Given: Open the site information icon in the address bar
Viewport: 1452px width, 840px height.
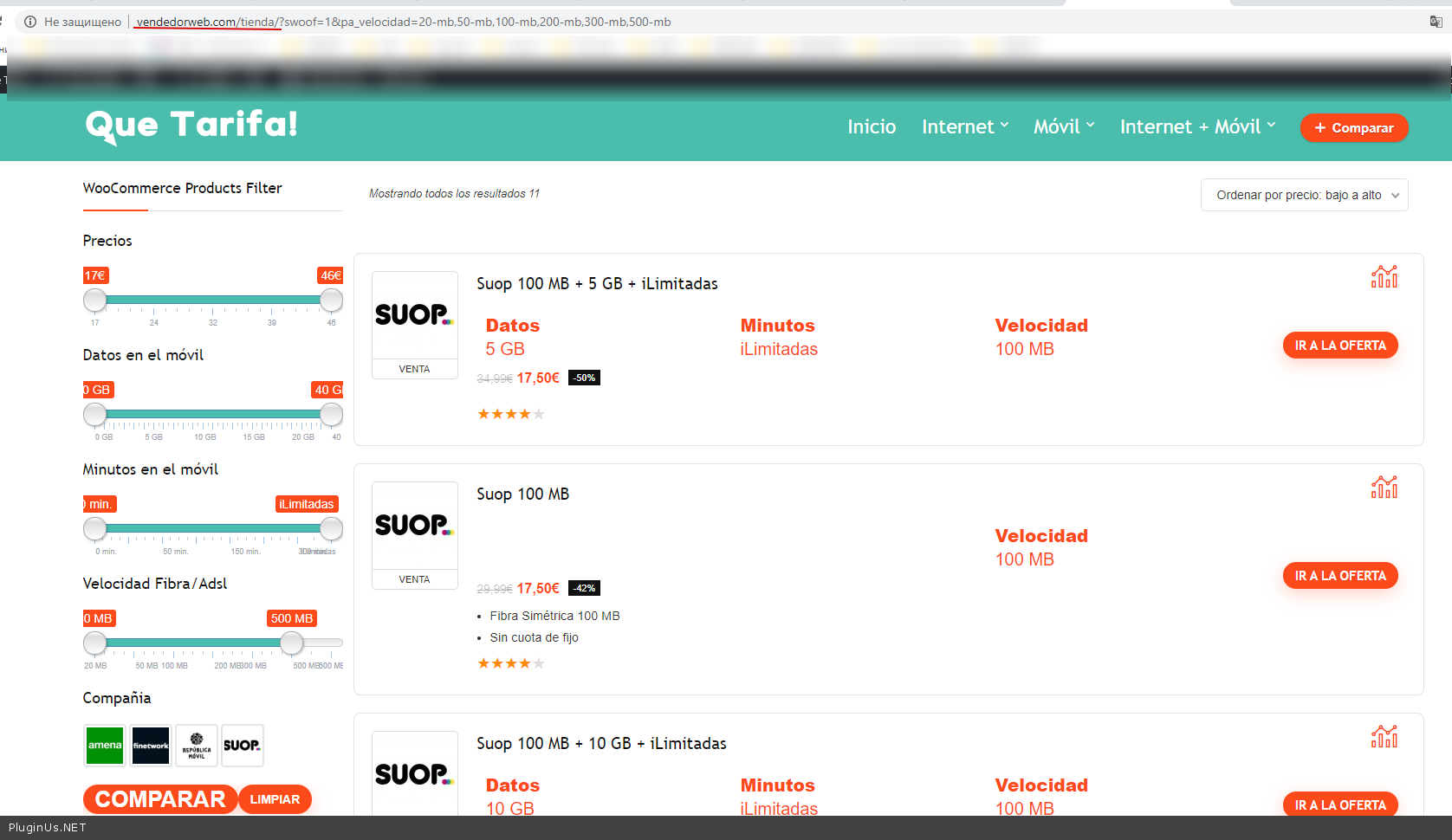Looking at the screenshot, I should pyautogui.click(x=30, y=22).
